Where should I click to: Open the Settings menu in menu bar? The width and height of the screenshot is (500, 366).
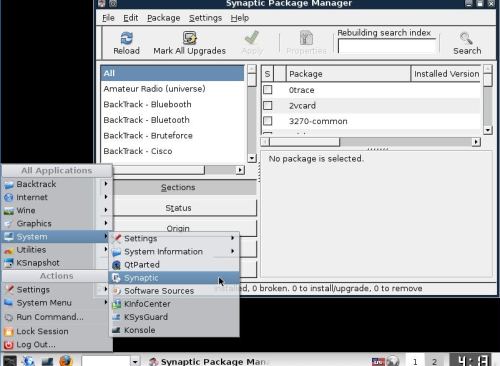coord(205,18)
